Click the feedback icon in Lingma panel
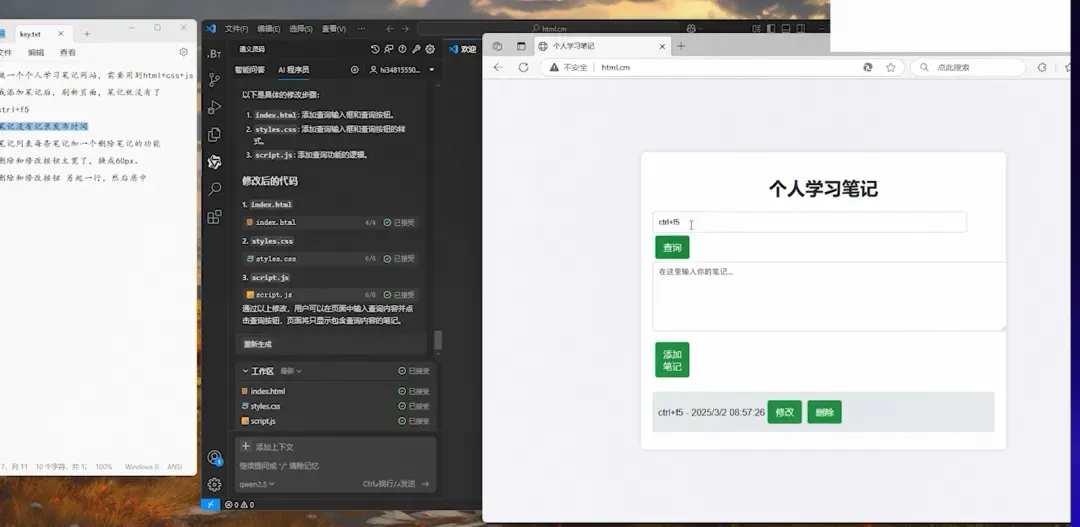 [388, 49]
